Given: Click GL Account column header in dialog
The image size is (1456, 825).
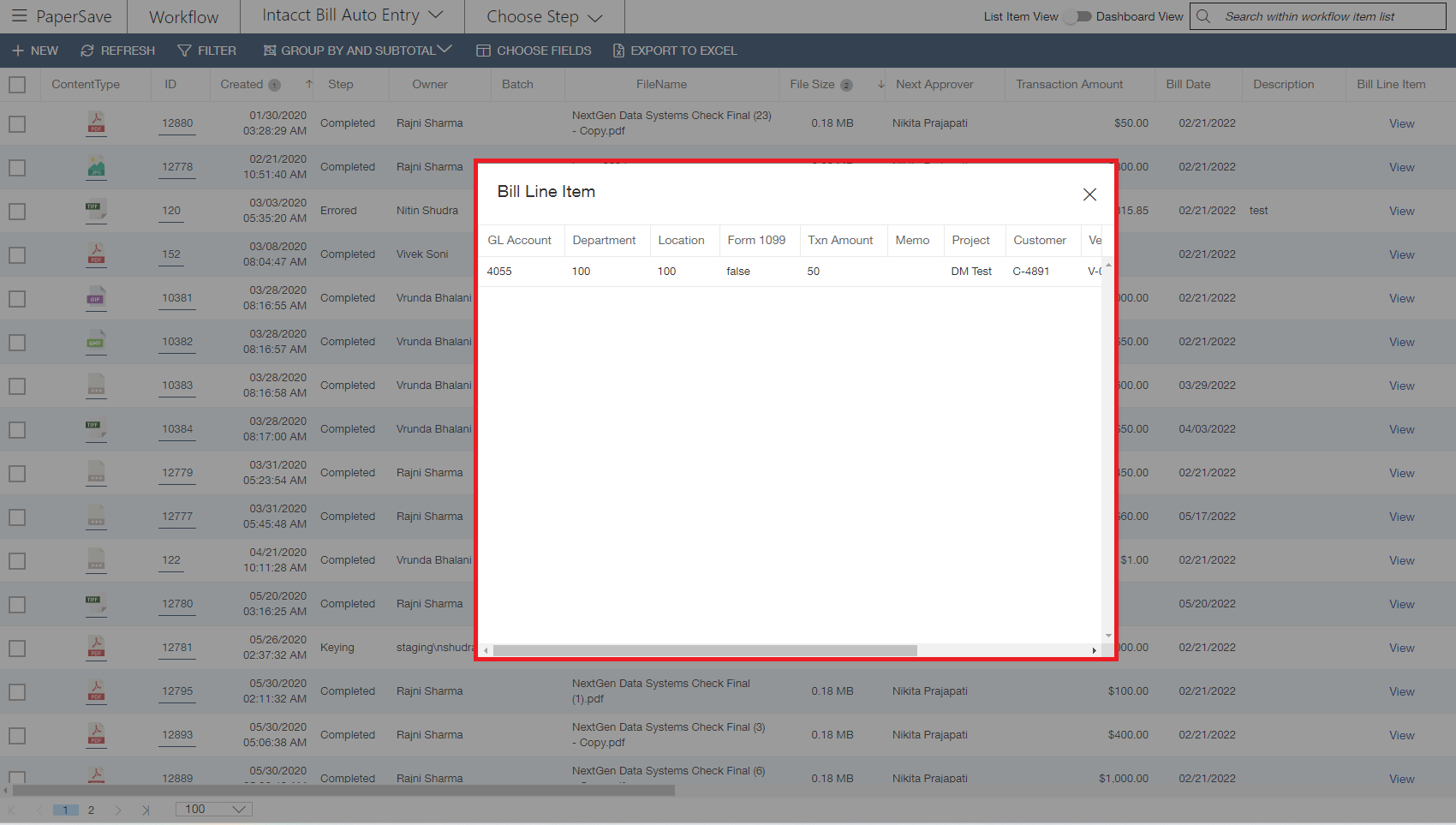Looking at the screenshot, I should (519, 240).
